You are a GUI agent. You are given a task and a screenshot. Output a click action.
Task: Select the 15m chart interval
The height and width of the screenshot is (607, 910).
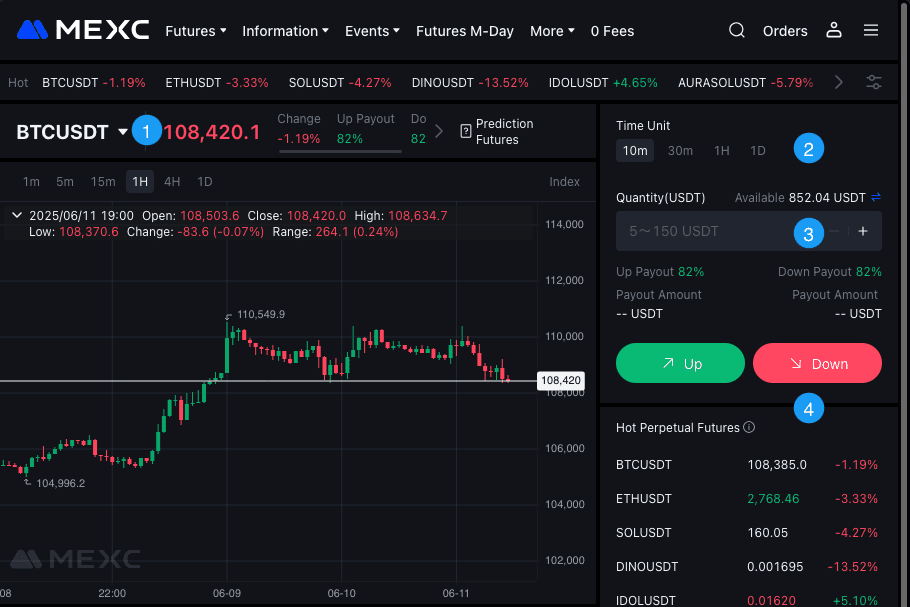[103, 182]
